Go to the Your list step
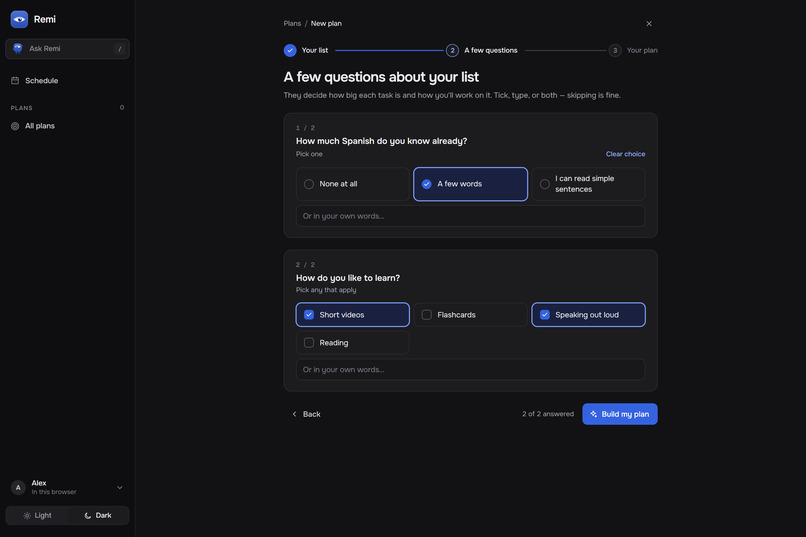Screen dimensions: 806x537 coord(306,50)
